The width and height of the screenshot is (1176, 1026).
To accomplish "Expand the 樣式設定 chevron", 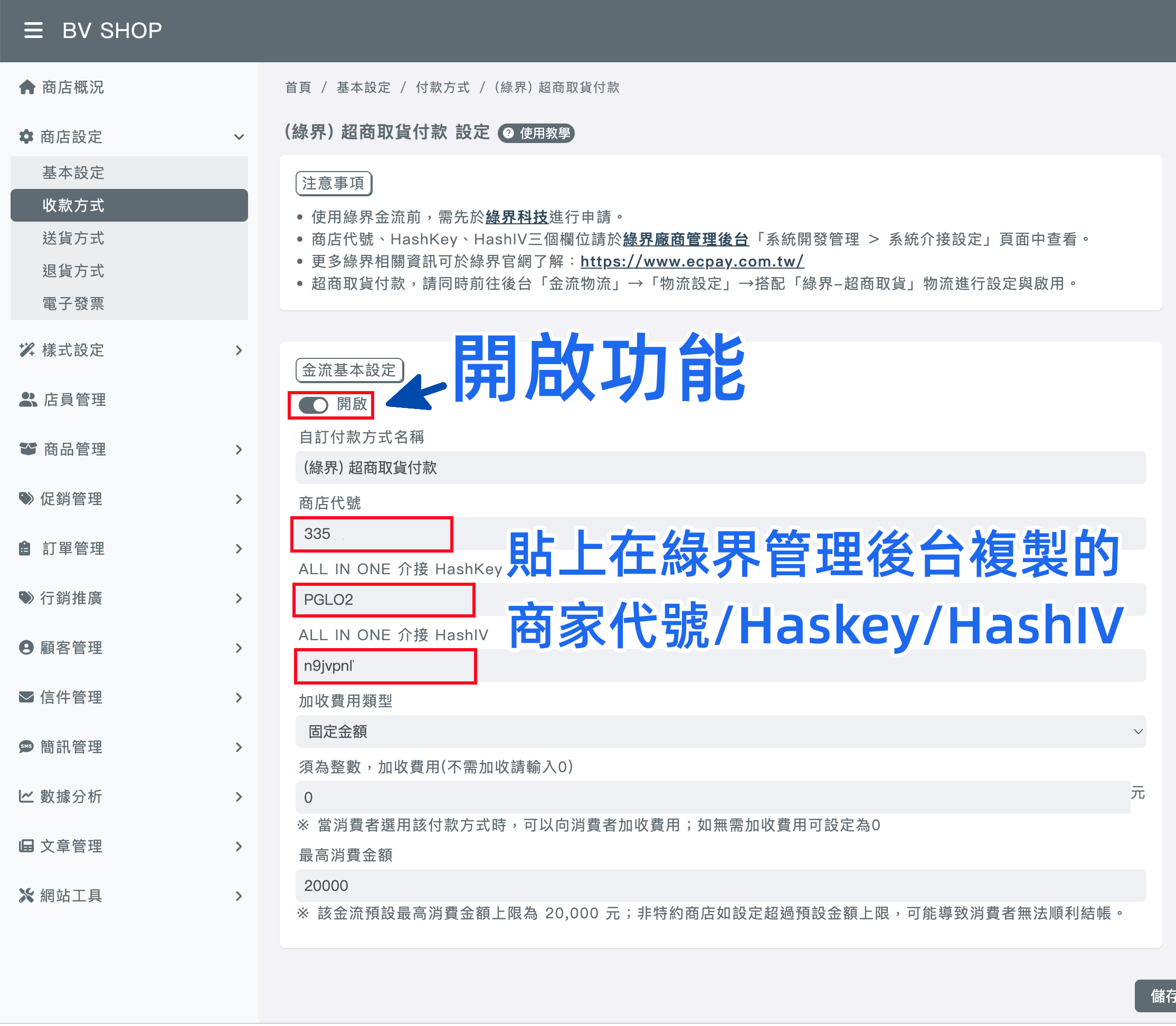I will click(239, 350).
